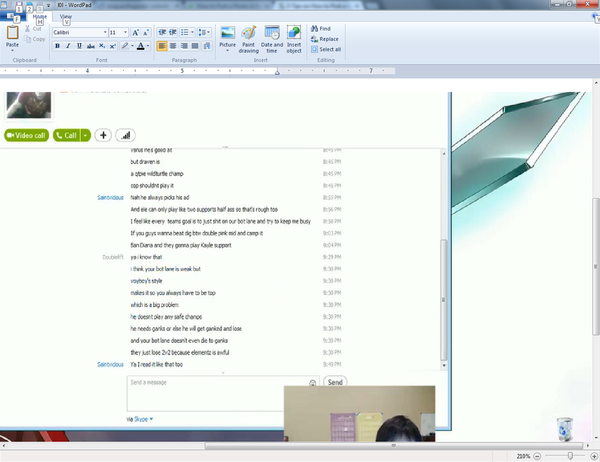
Task: Click the Send a message input field
Action: click(217, 383)
